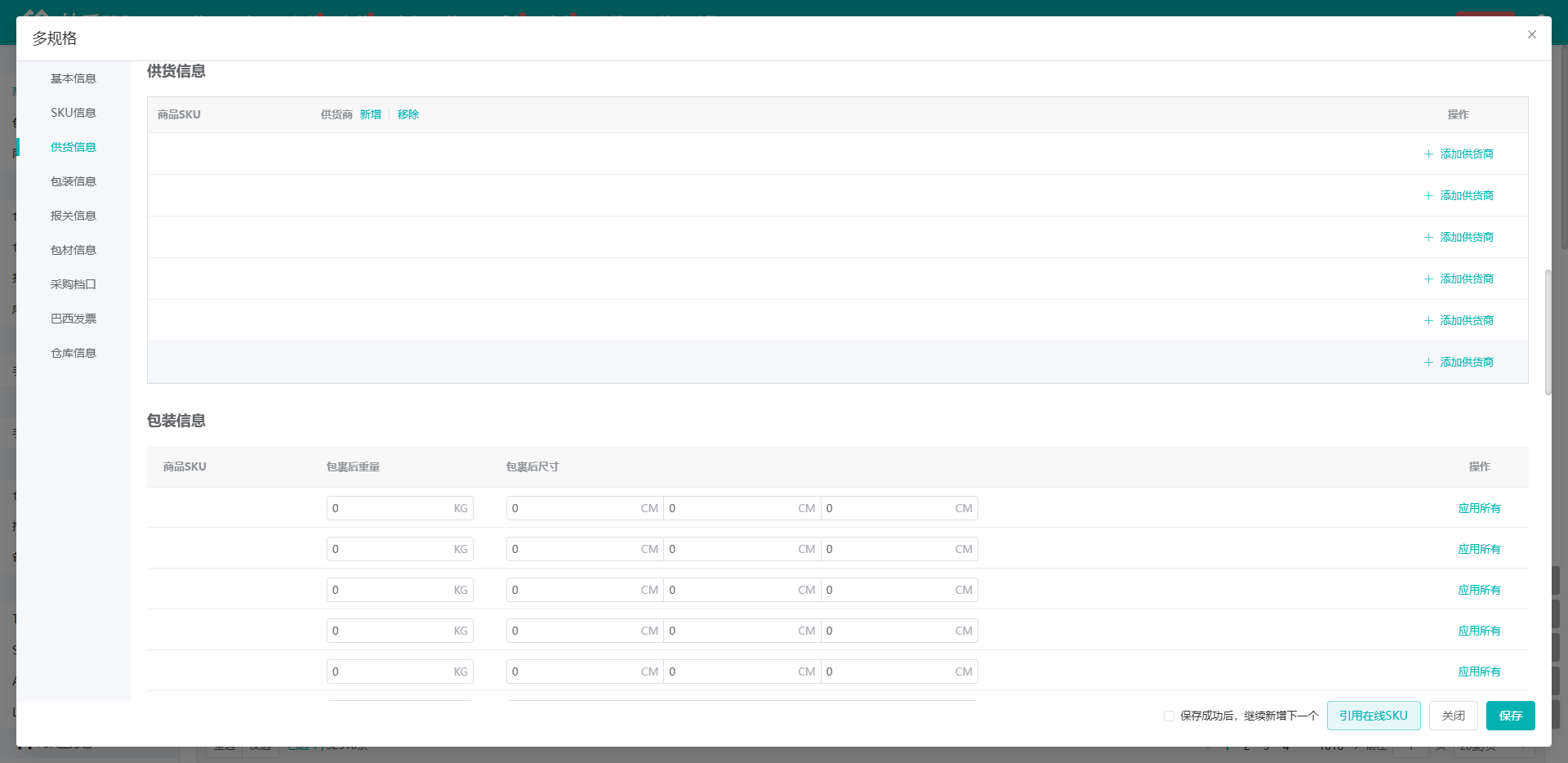Click 添加供货商 in the fifth supplier row
Viewport: 1568px width, 763px height.
pos(1467,320)
